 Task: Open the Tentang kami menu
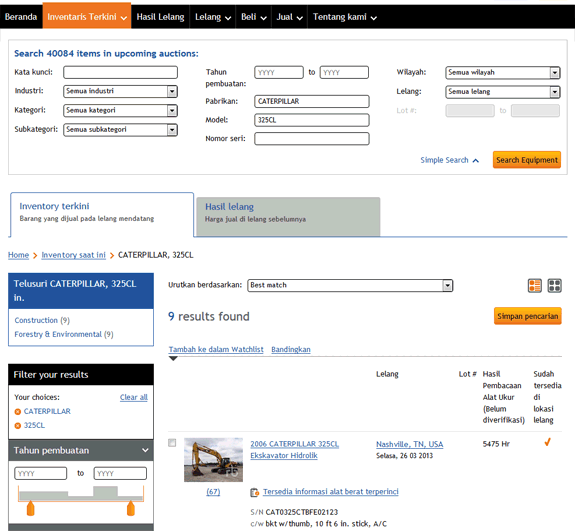(344, 17)
